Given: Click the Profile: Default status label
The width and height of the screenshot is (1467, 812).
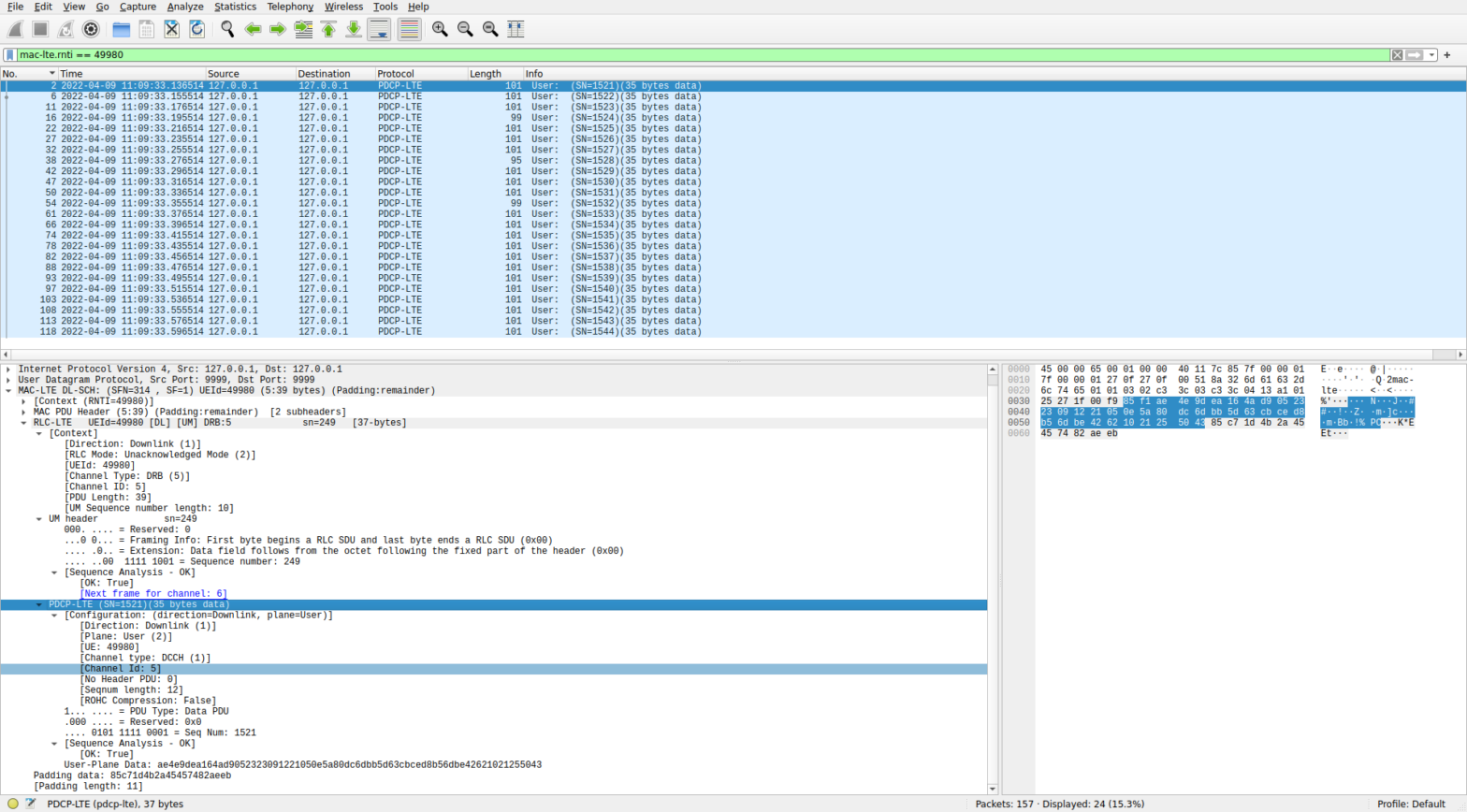Looking at the screenshot, I should click(1411, 805).
